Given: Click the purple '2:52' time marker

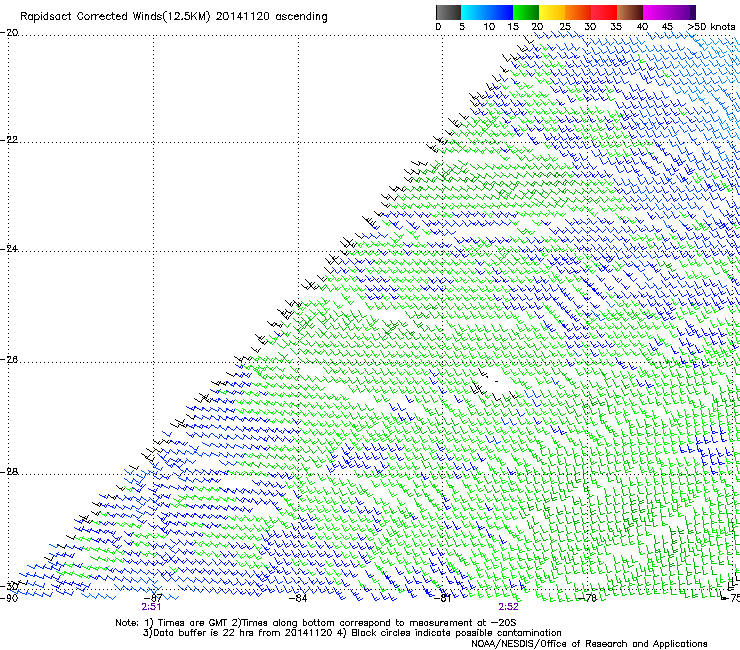Looking at the screenshot, I should [508, 607].
